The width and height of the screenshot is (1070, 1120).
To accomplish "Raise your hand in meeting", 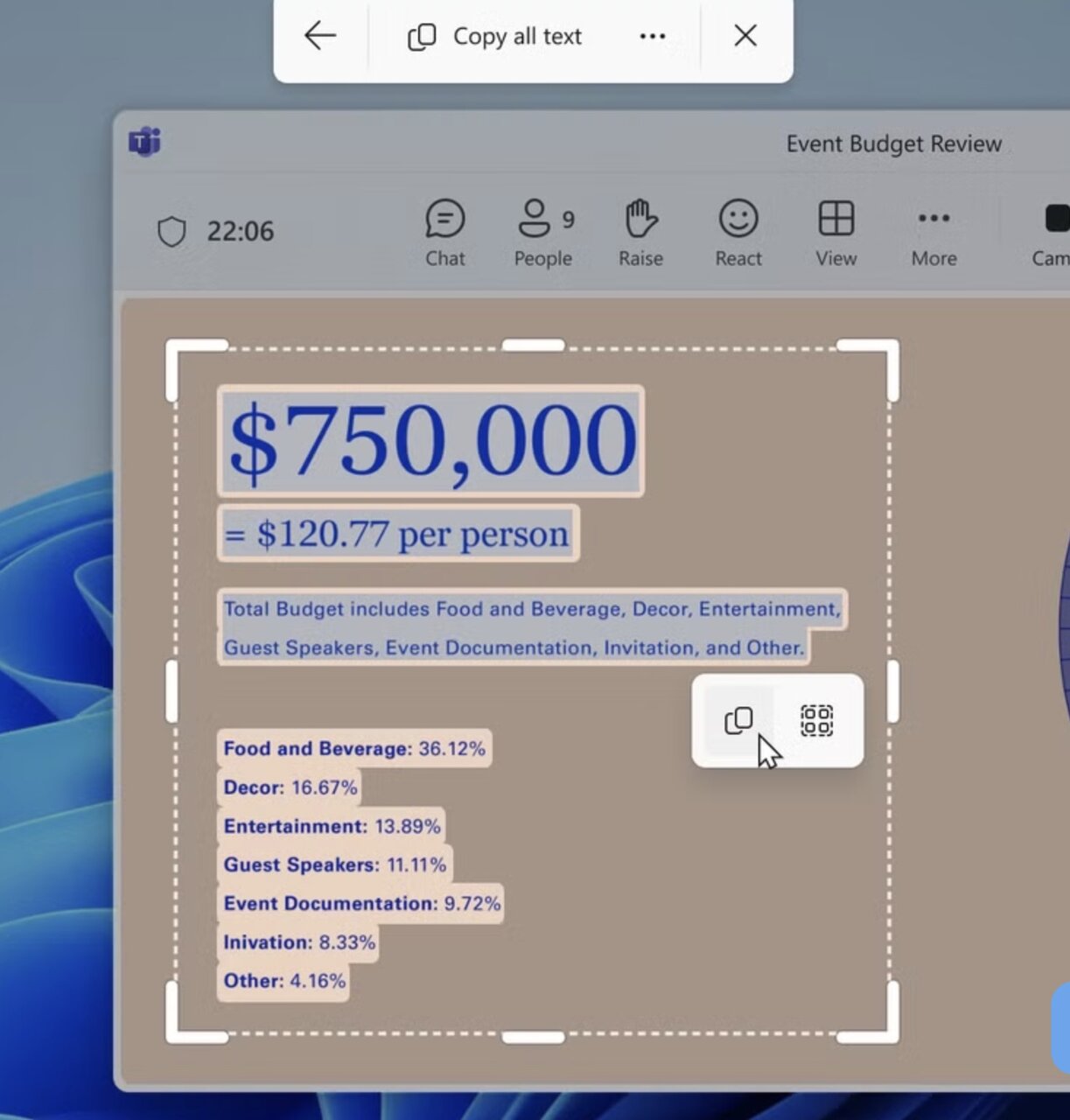I will (x=640, y=233).
